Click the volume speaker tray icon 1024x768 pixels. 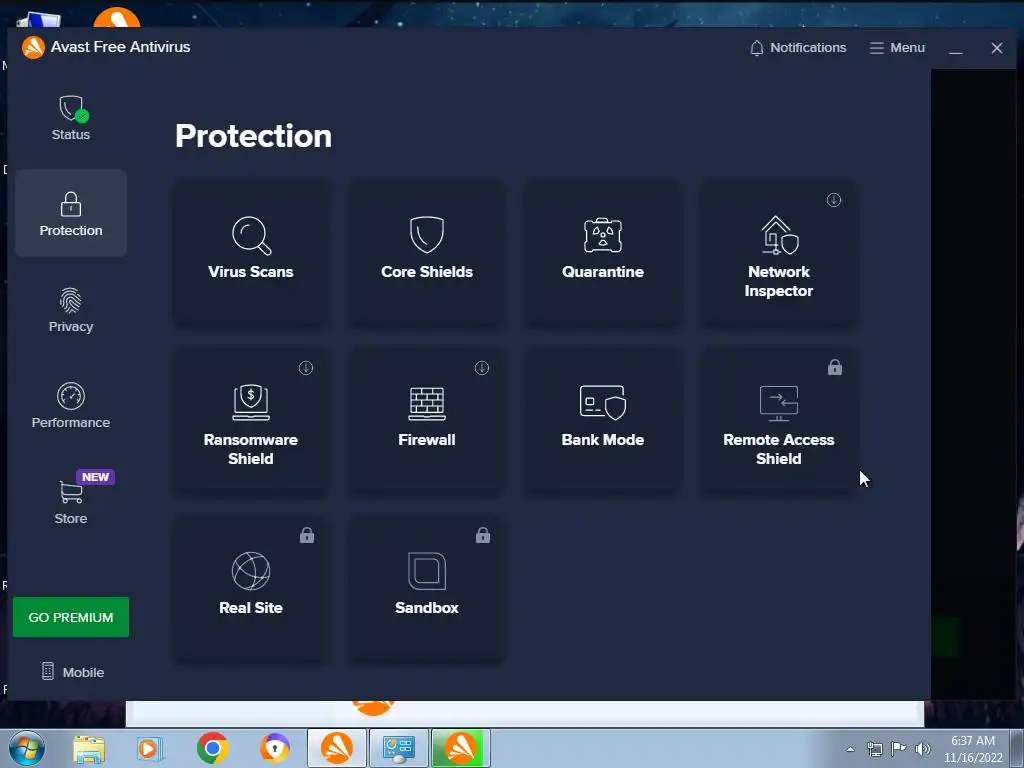[923, 749]
